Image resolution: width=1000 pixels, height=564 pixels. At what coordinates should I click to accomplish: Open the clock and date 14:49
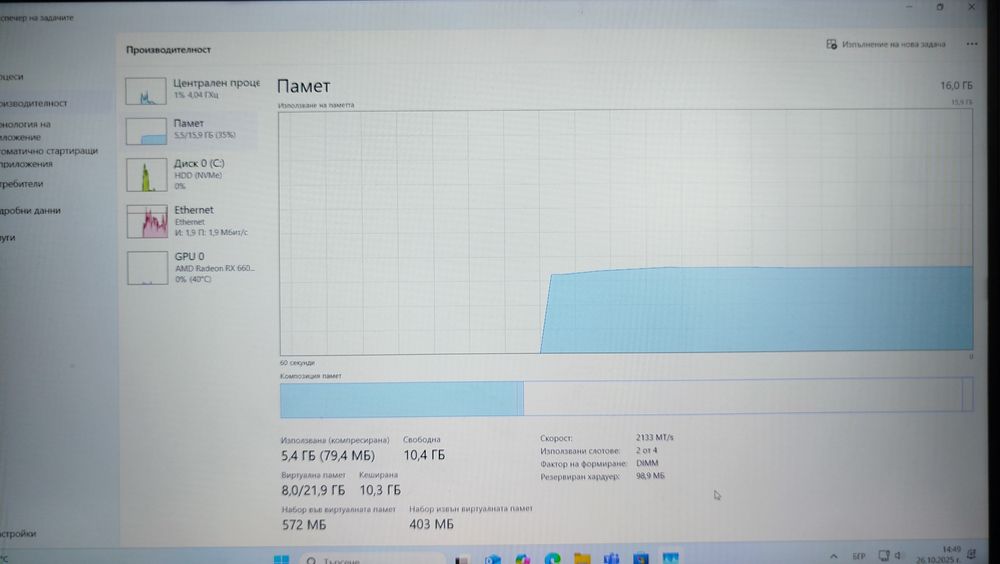(x=938, y=554)
